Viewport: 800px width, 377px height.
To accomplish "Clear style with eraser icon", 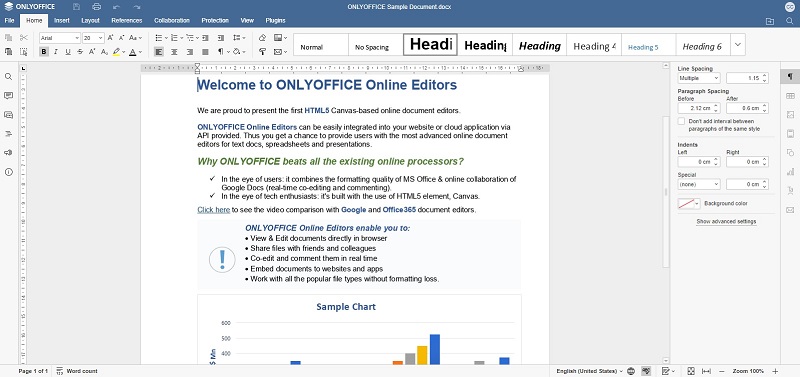I will (x=262, y=38).
